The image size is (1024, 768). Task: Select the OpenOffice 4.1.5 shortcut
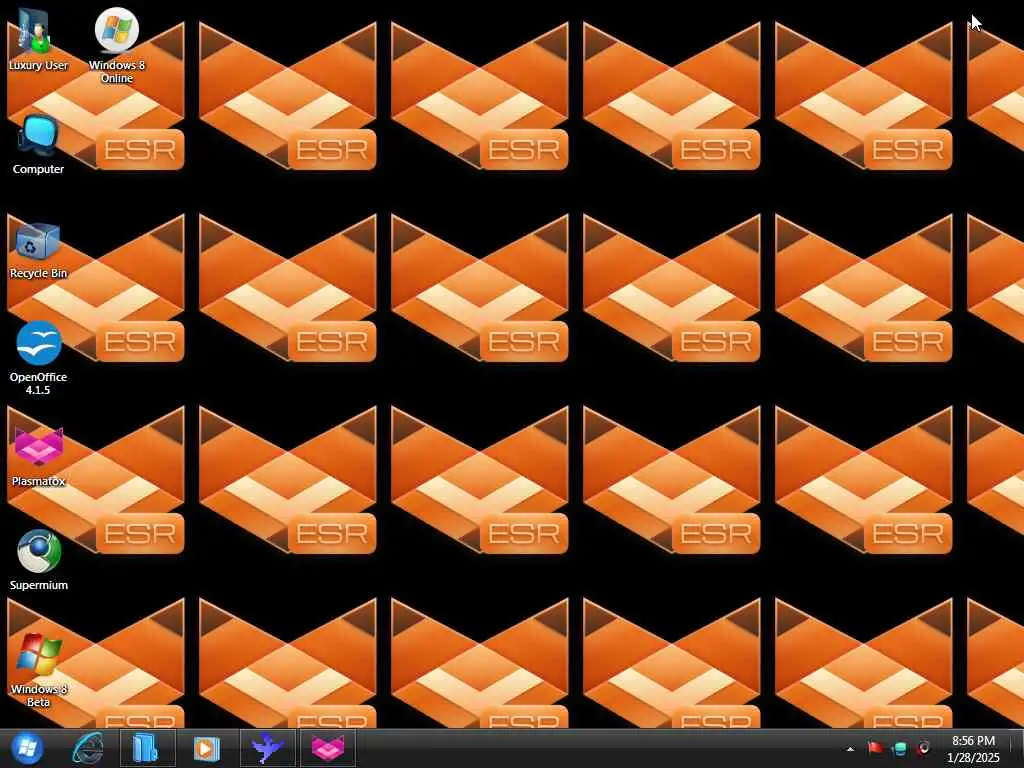point(38,359)
